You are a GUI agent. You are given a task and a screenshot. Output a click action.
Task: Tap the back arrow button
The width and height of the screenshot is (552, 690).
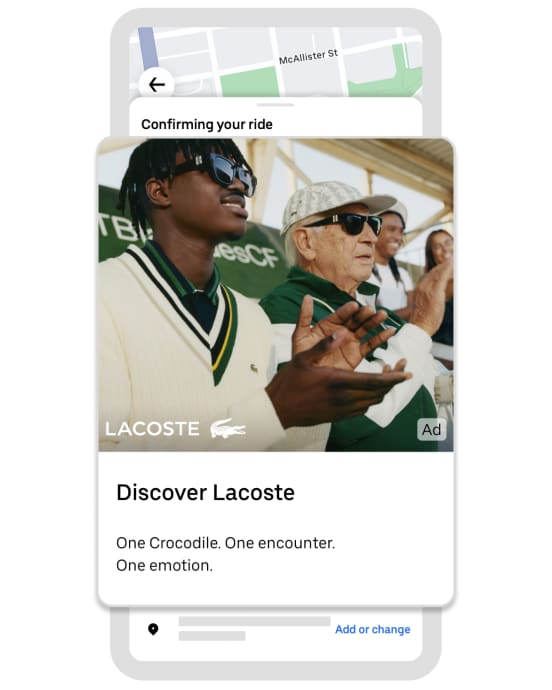click(x=157, y=84)
